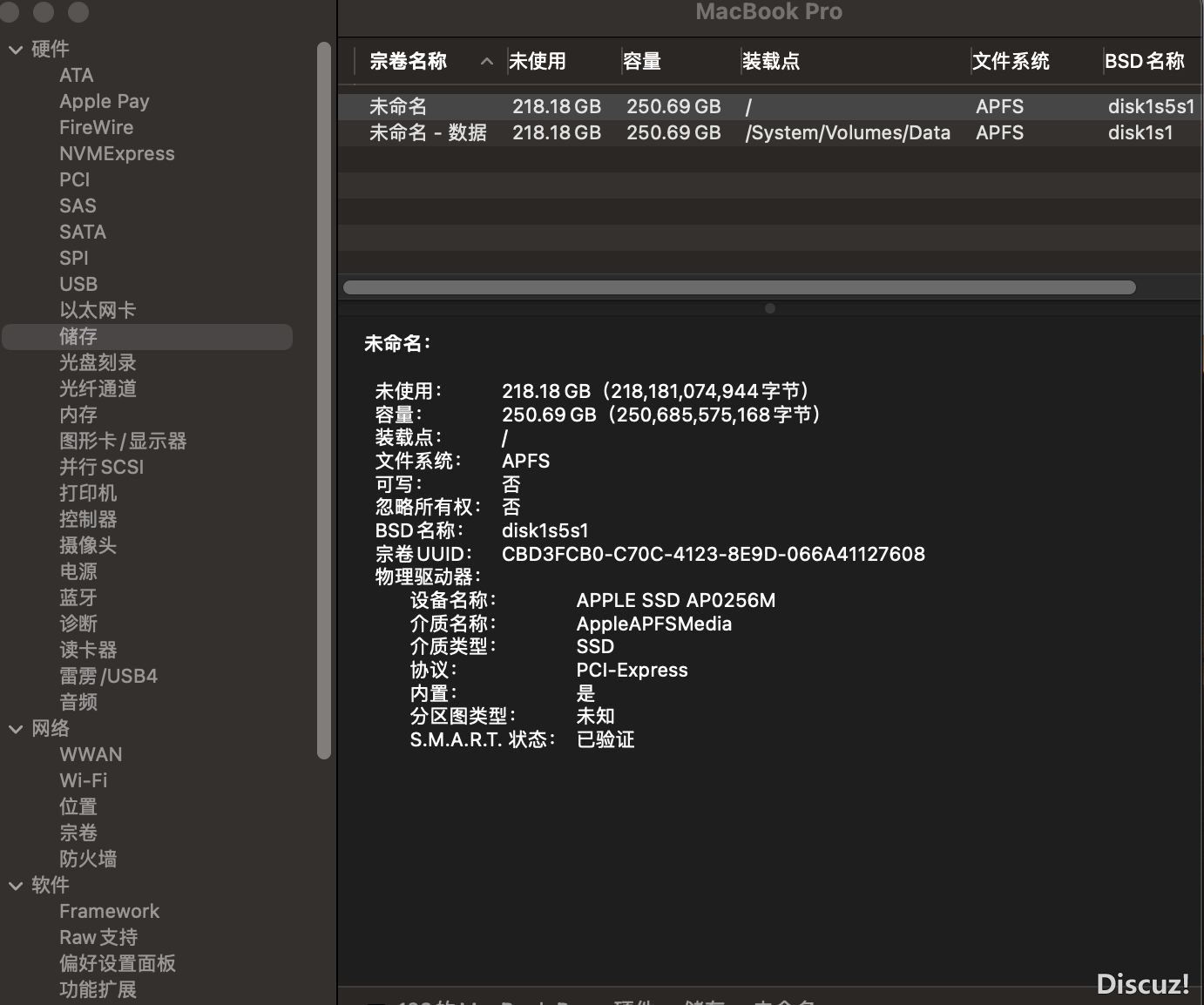This screenshot has height=1005, width=1204.
Task: Open Wi-Fi network info
Action: 84,781
